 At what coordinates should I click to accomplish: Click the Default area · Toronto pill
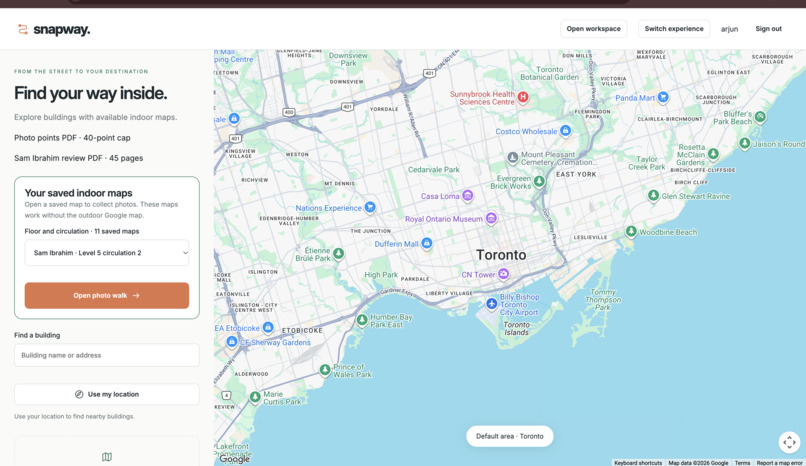click(509, 436)
